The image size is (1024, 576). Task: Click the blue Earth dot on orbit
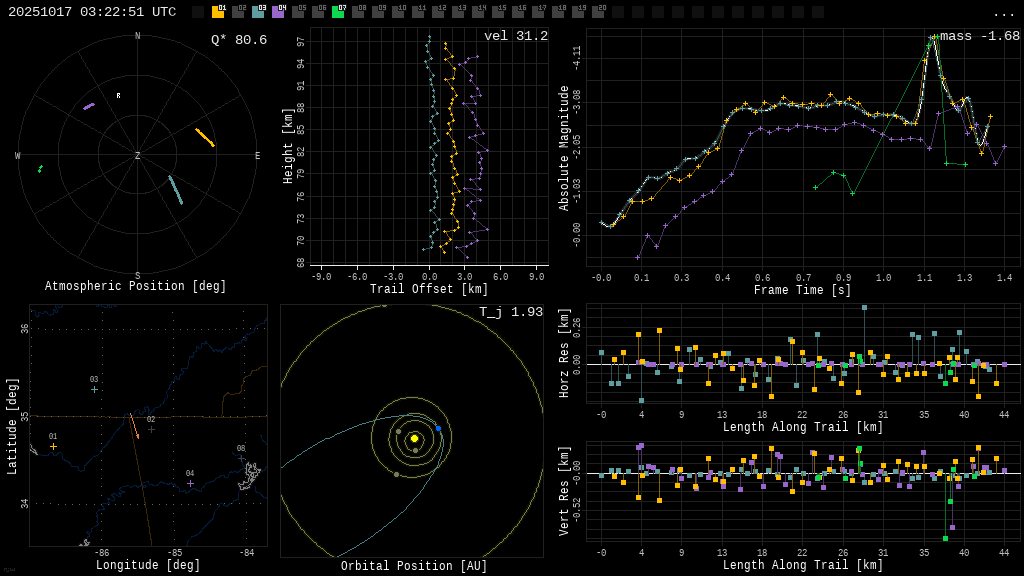click(438, 428)
